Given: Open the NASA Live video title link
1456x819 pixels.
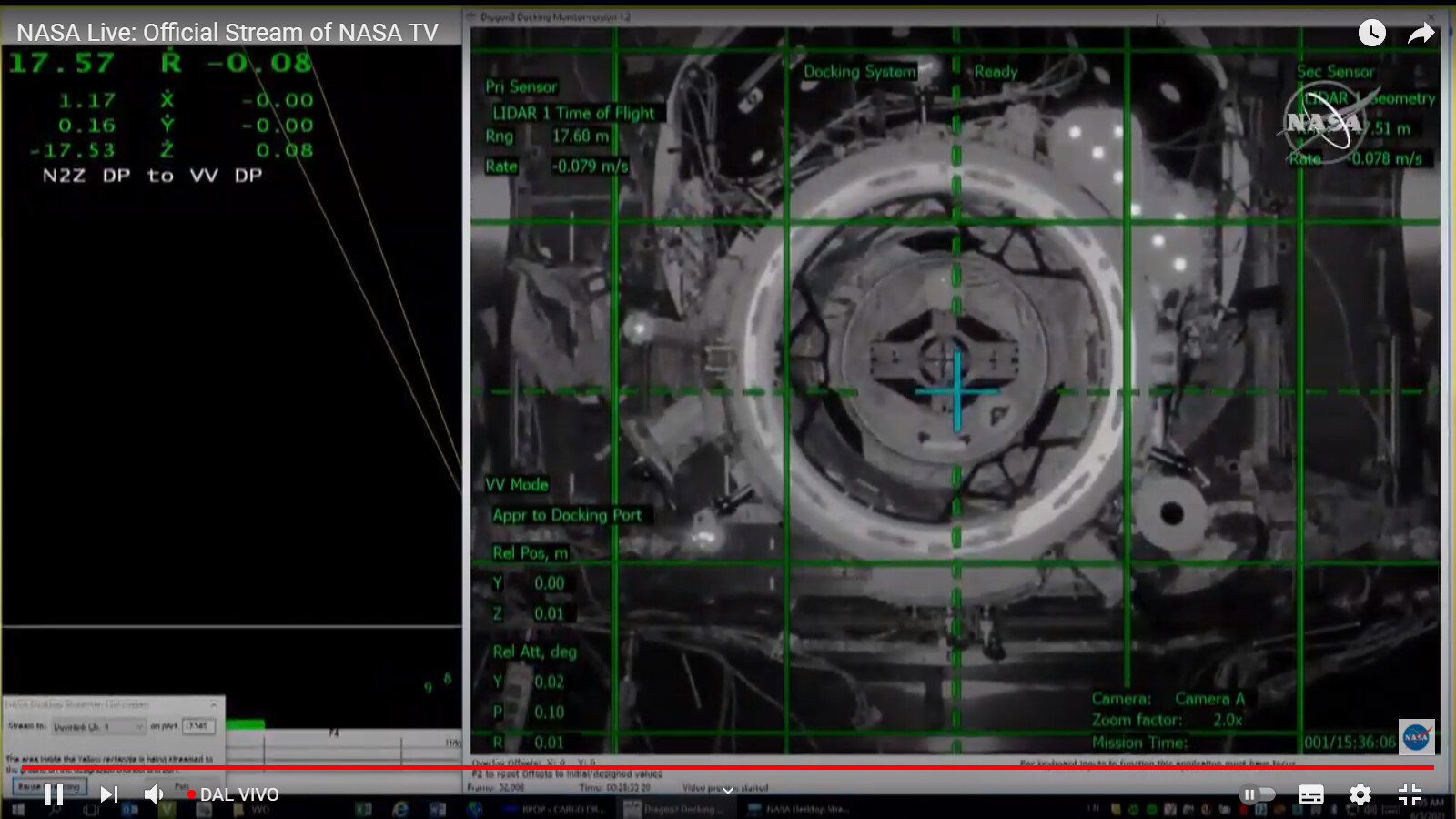Looking at the screenshot, I should point(227,33).
